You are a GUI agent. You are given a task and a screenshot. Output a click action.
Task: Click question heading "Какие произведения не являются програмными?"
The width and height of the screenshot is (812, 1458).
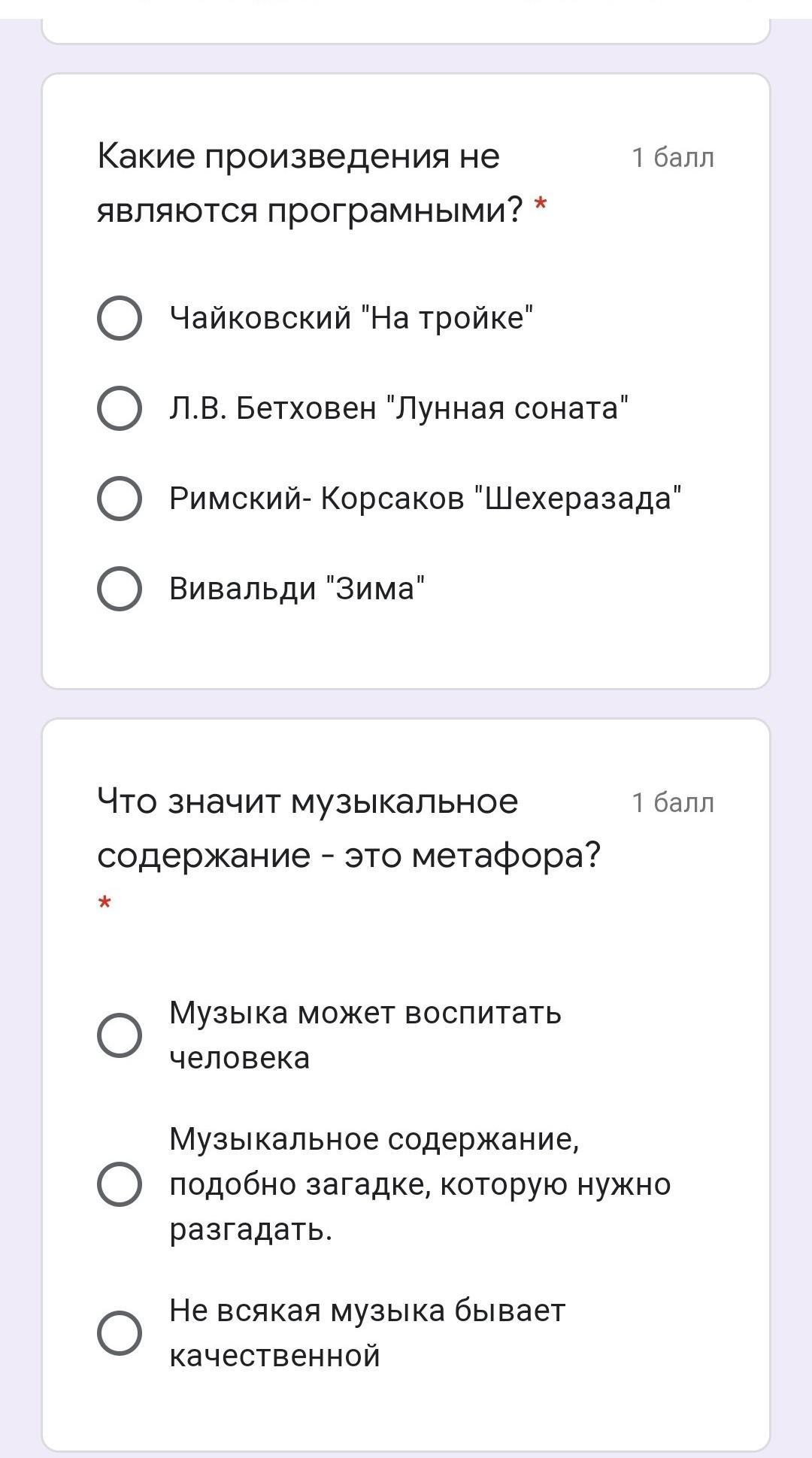(x=308, y=183)
